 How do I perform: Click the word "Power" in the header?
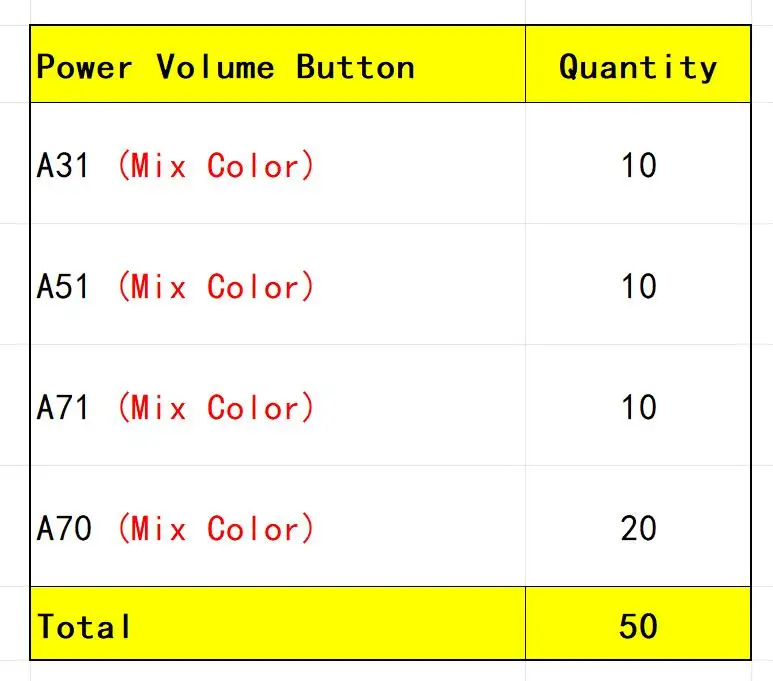(x=84, y=68)
